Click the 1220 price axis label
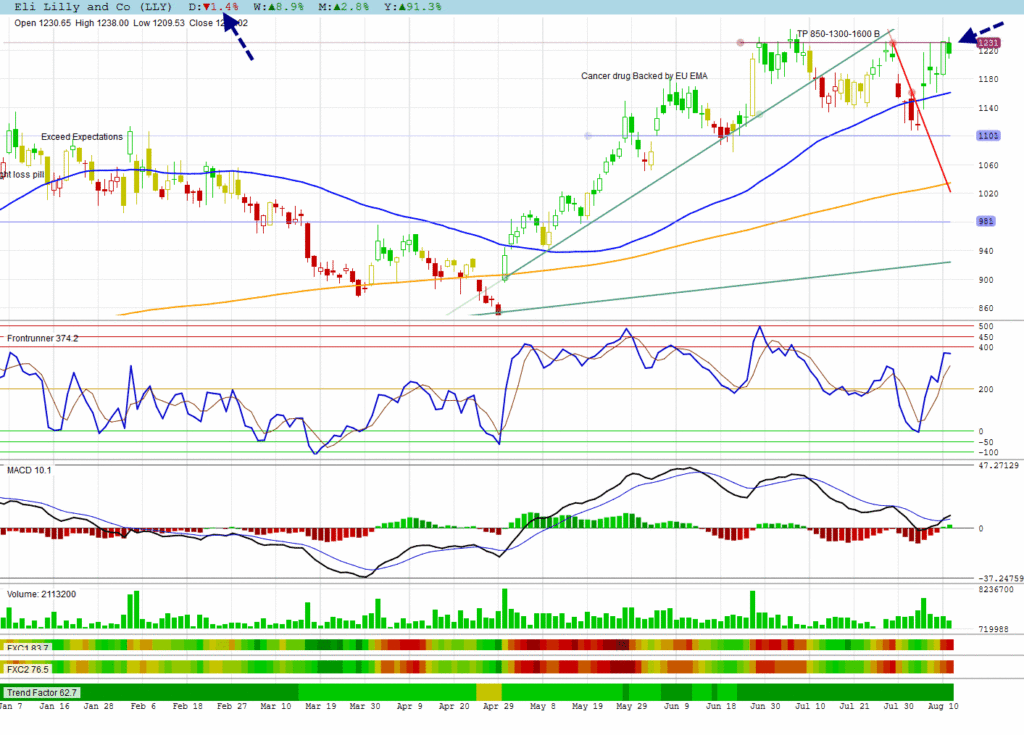 point(988,51)
